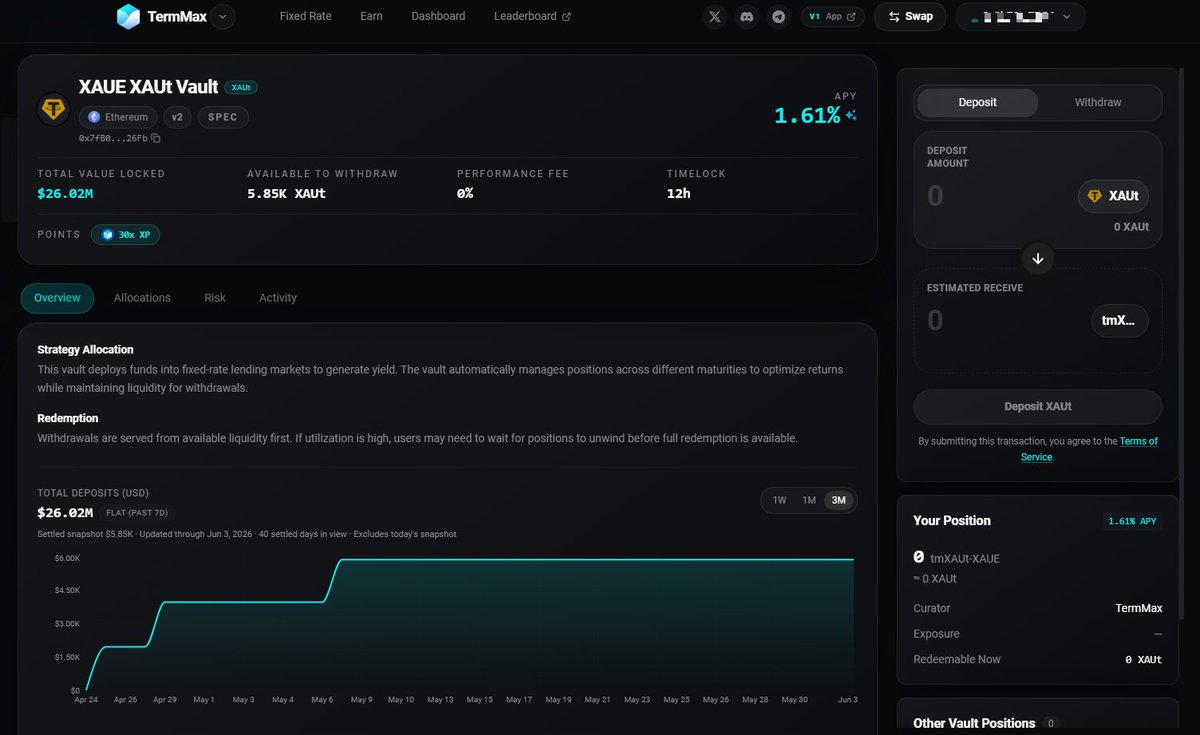Open the Fixed Rate menu

pos(305,16)
